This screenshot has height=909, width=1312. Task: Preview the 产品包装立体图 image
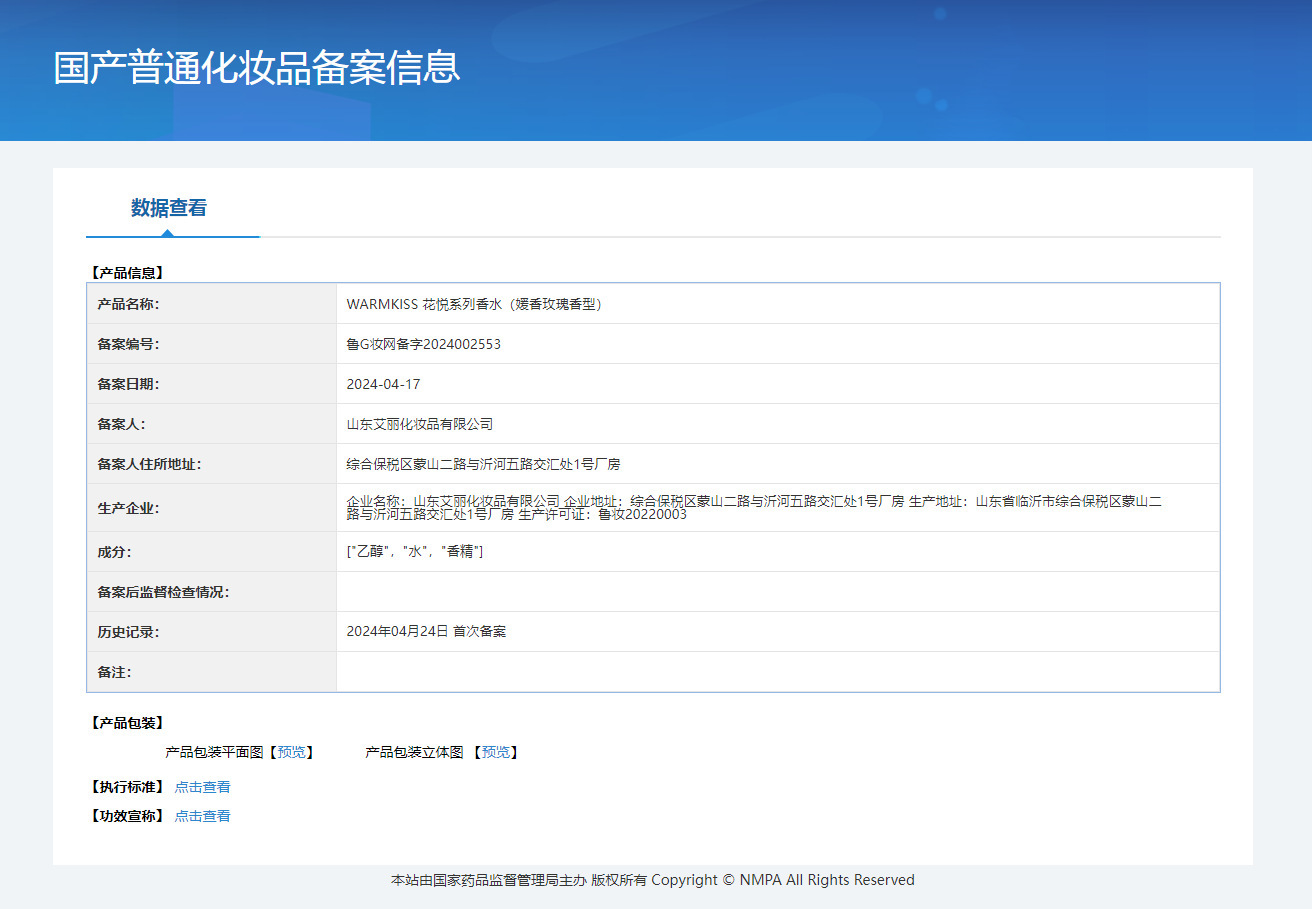(496, 752)
